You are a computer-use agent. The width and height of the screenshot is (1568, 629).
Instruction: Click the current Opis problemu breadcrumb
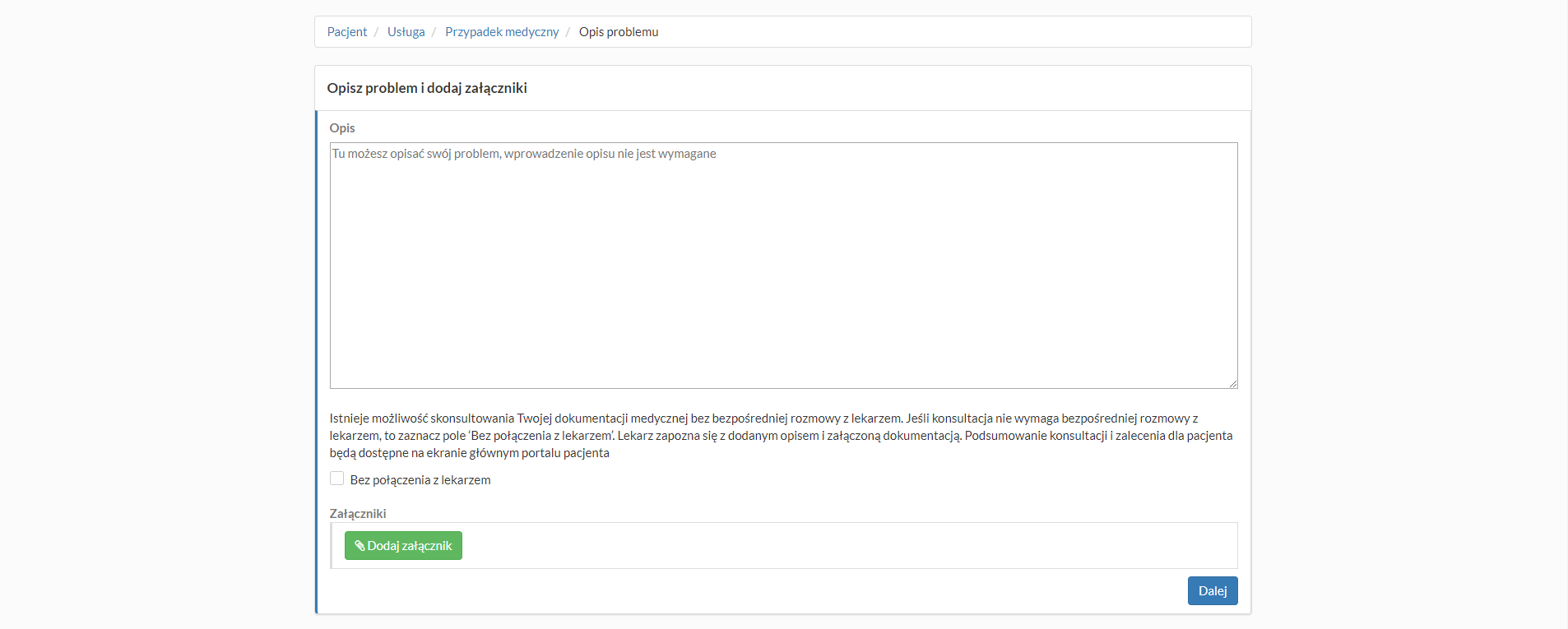(618, 32)
